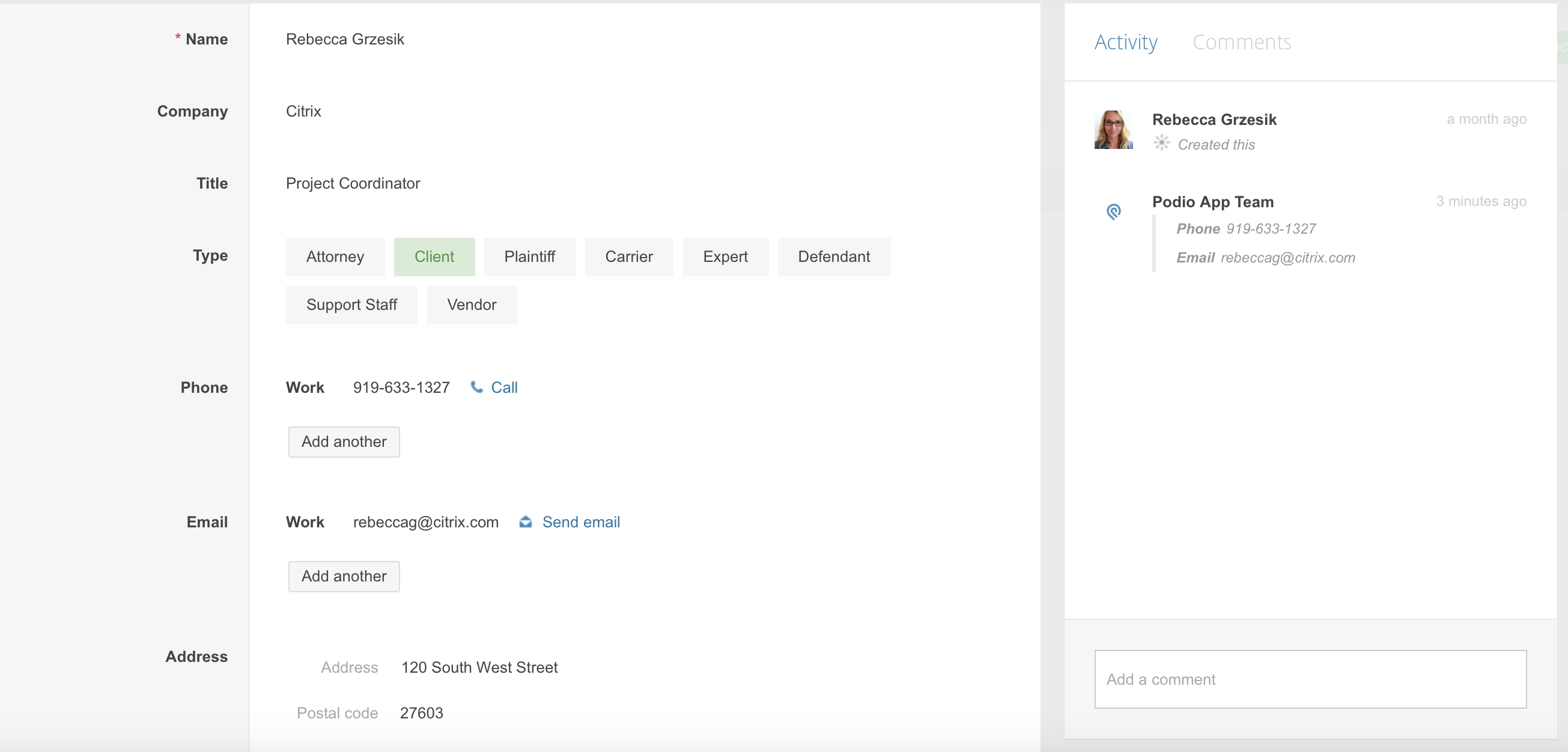Screen dimensions: 1568x752
Task: Toggle the Defendant type option
Action: click(833, 256)
